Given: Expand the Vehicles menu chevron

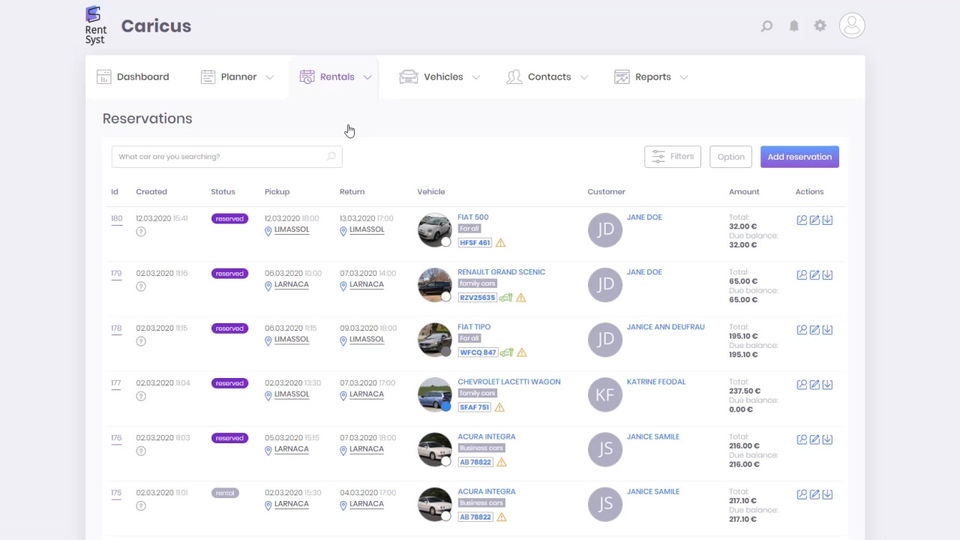Looking at the screenshot, I should coord(476,77).
